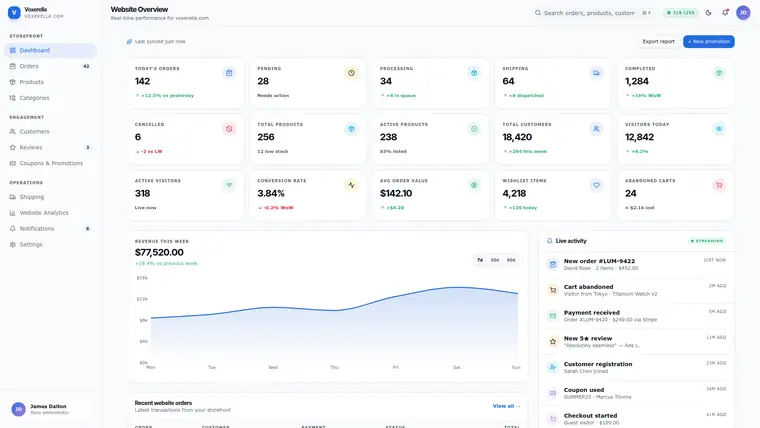Click the $77,520.00 revenue value
Viewport: 760px width, 428px height.
(159, 253)
